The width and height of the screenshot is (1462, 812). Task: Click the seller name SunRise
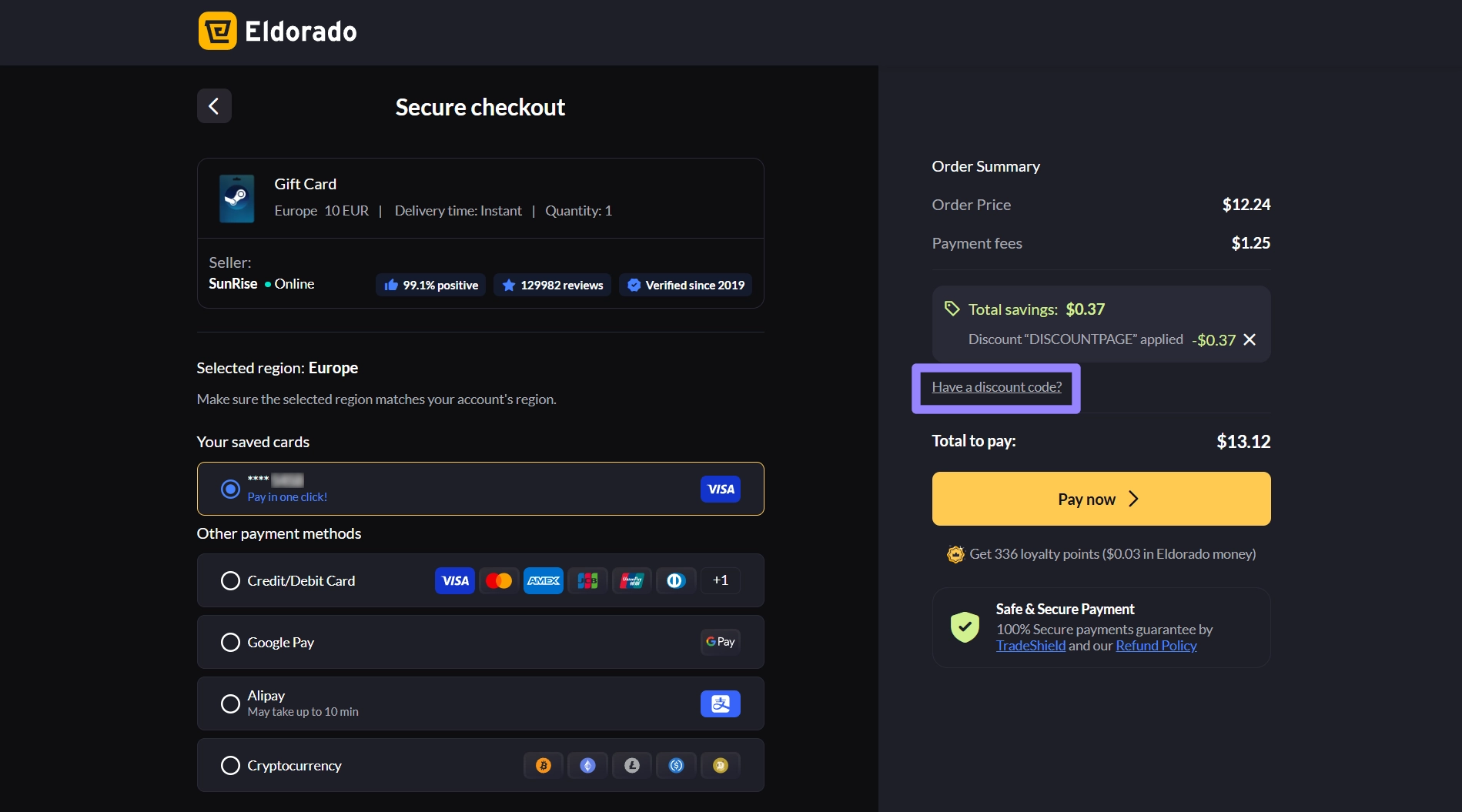coord(233,284)
